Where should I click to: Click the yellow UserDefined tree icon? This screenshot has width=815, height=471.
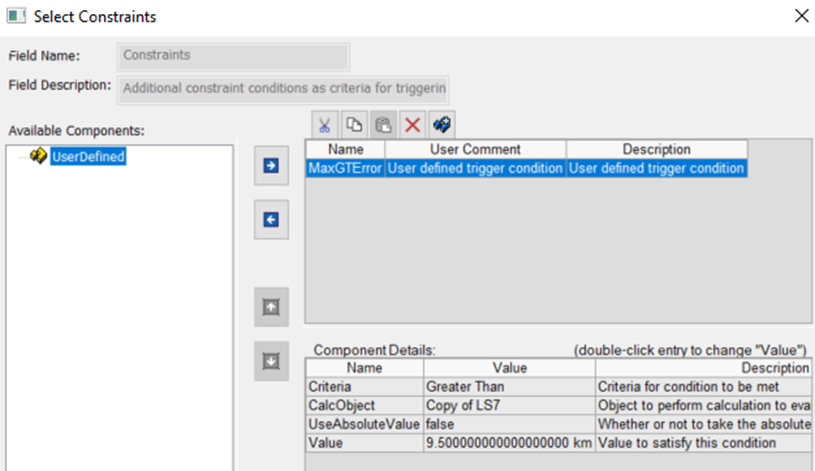click(x=39, y=156)
